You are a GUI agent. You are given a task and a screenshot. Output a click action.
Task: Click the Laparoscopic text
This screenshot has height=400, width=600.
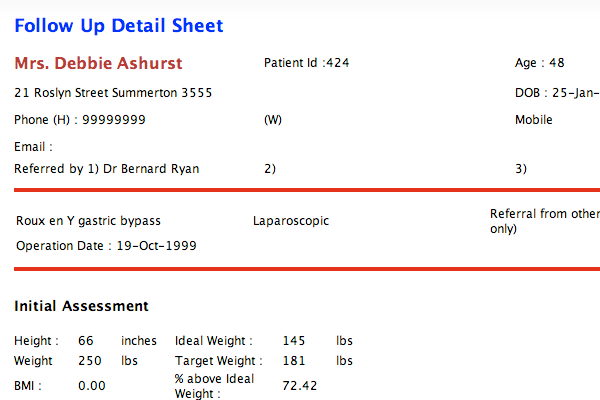(x=291, y=221)
